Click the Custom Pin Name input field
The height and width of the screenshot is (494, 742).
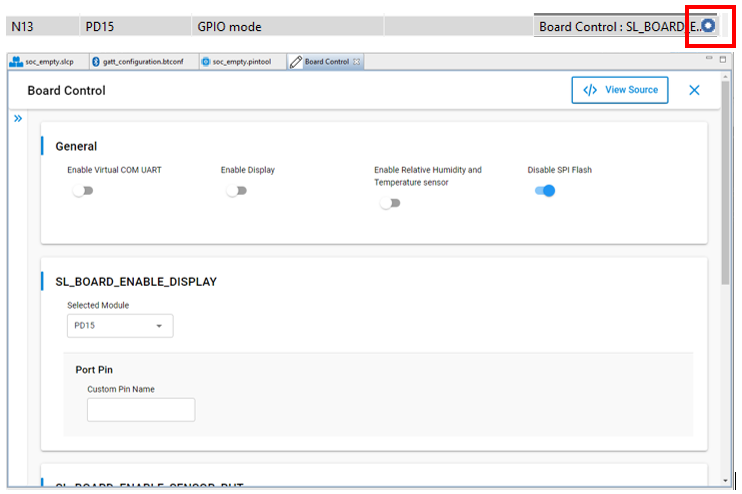[x=141, y=410]
